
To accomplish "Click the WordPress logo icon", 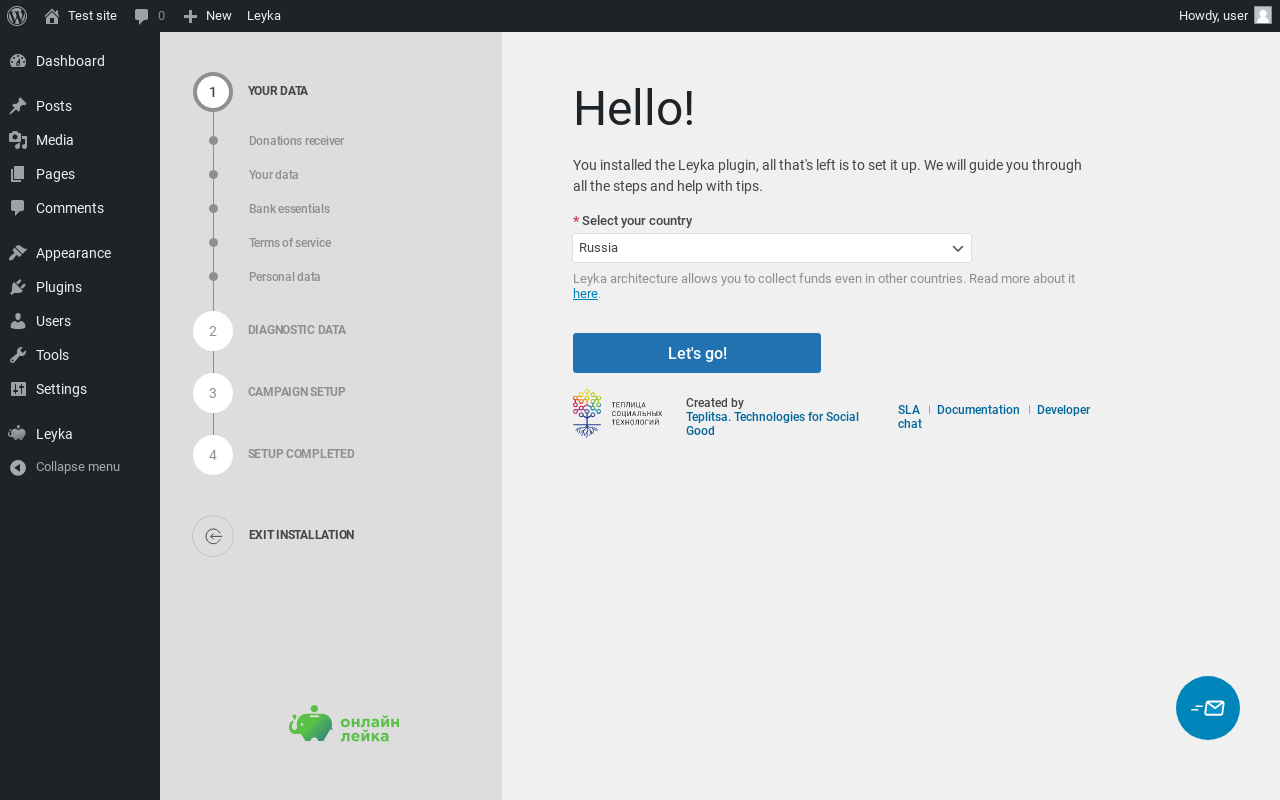I will coord(16,16).
